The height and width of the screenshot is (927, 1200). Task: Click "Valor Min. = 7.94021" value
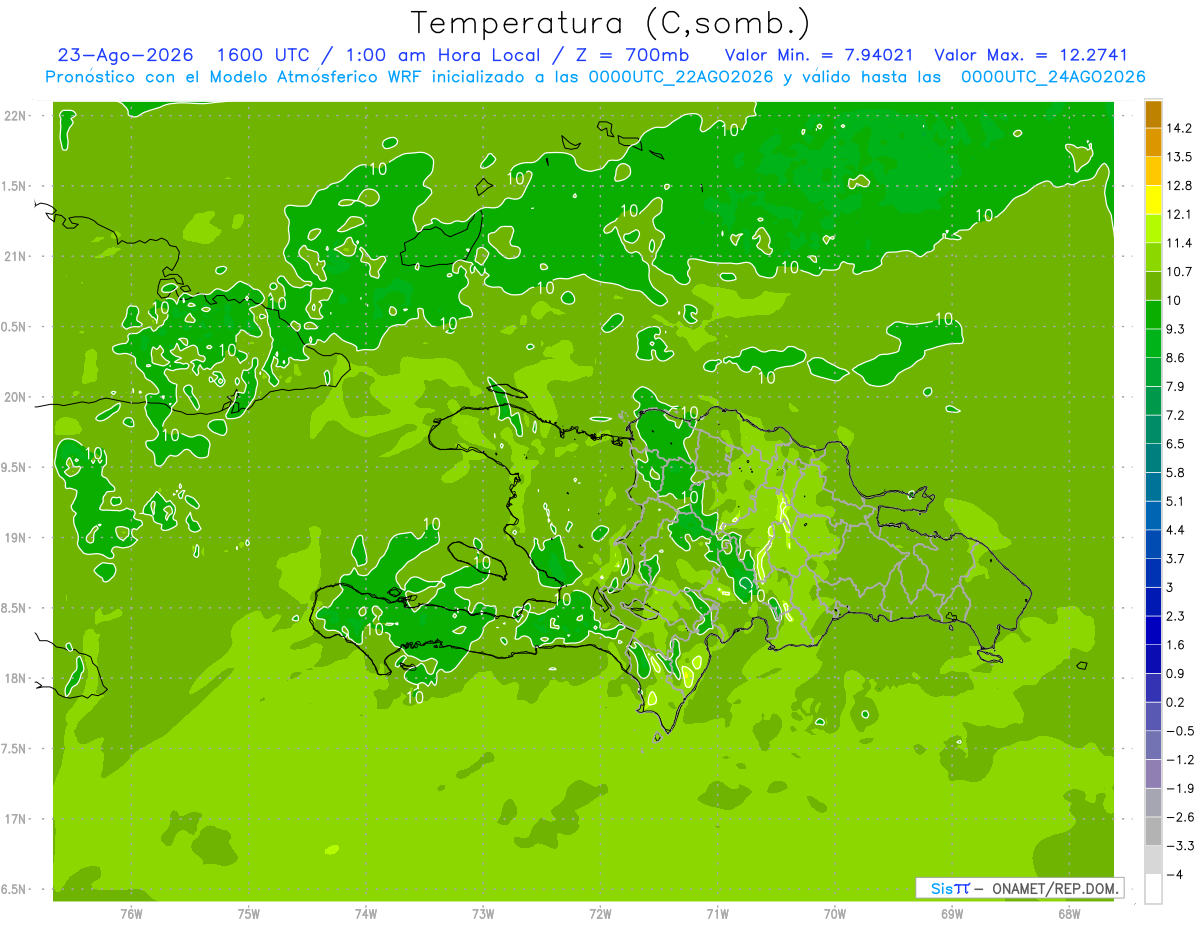818,56
